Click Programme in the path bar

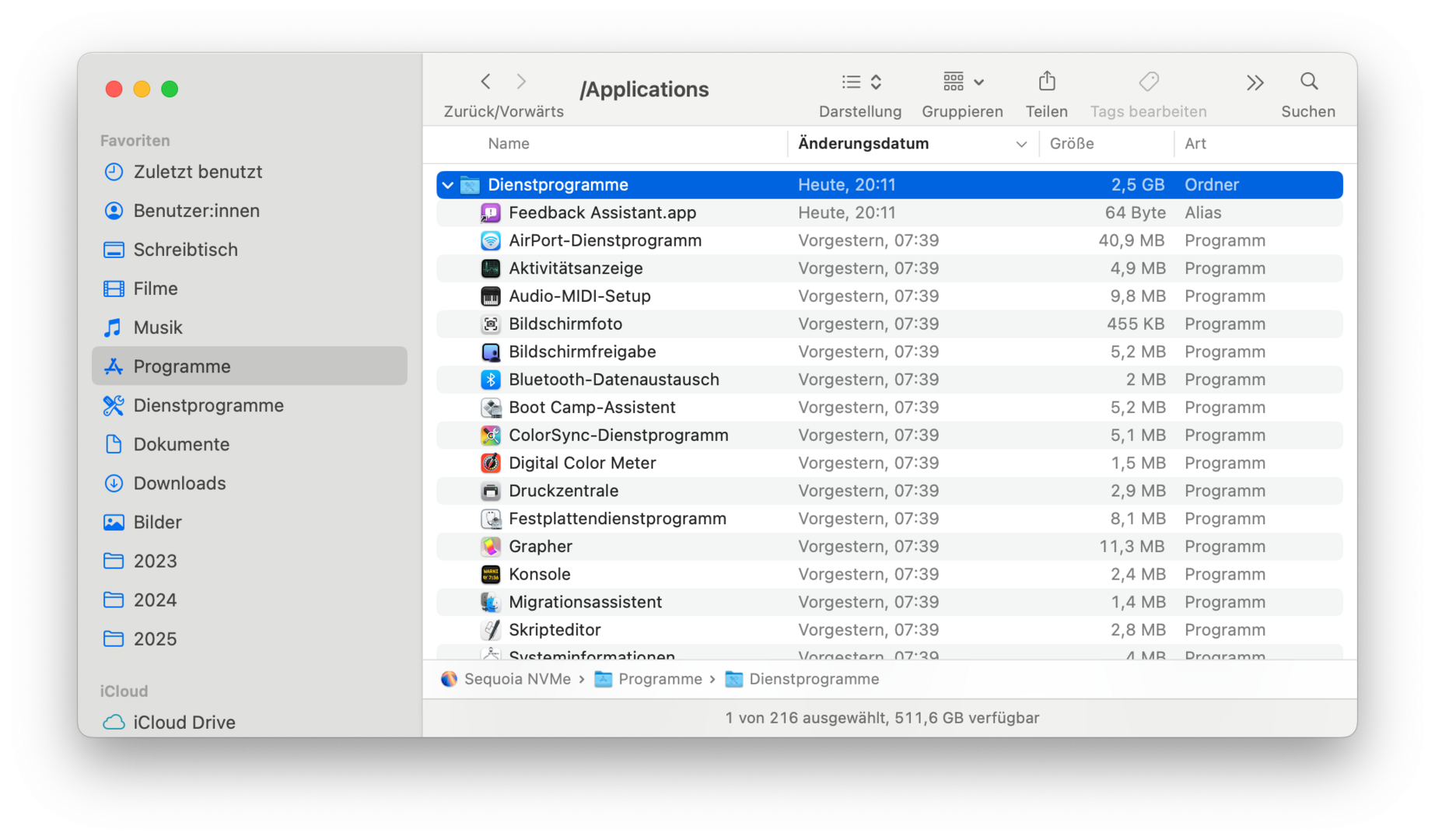pyautogui.click(x=660, y=680)
